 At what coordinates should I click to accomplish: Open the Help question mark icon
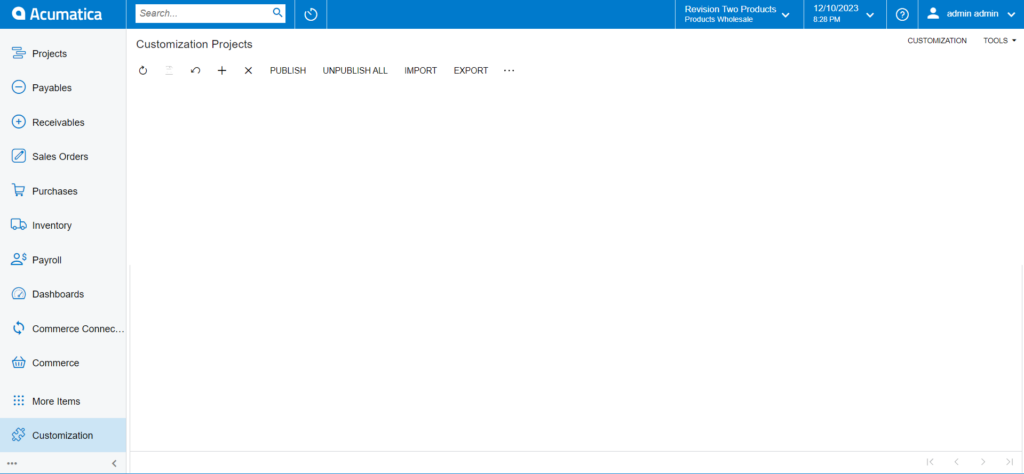point(902,14)
